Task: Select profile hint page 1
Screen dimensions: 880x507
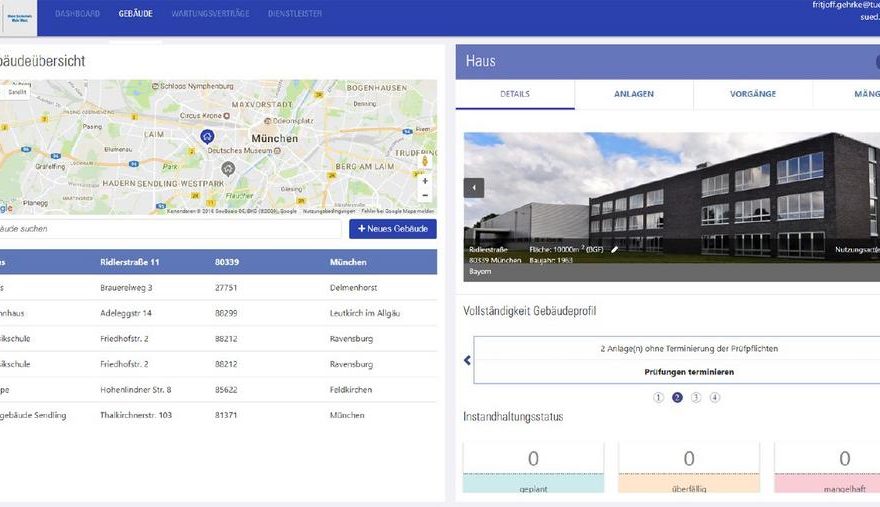Action: point(658,398)
